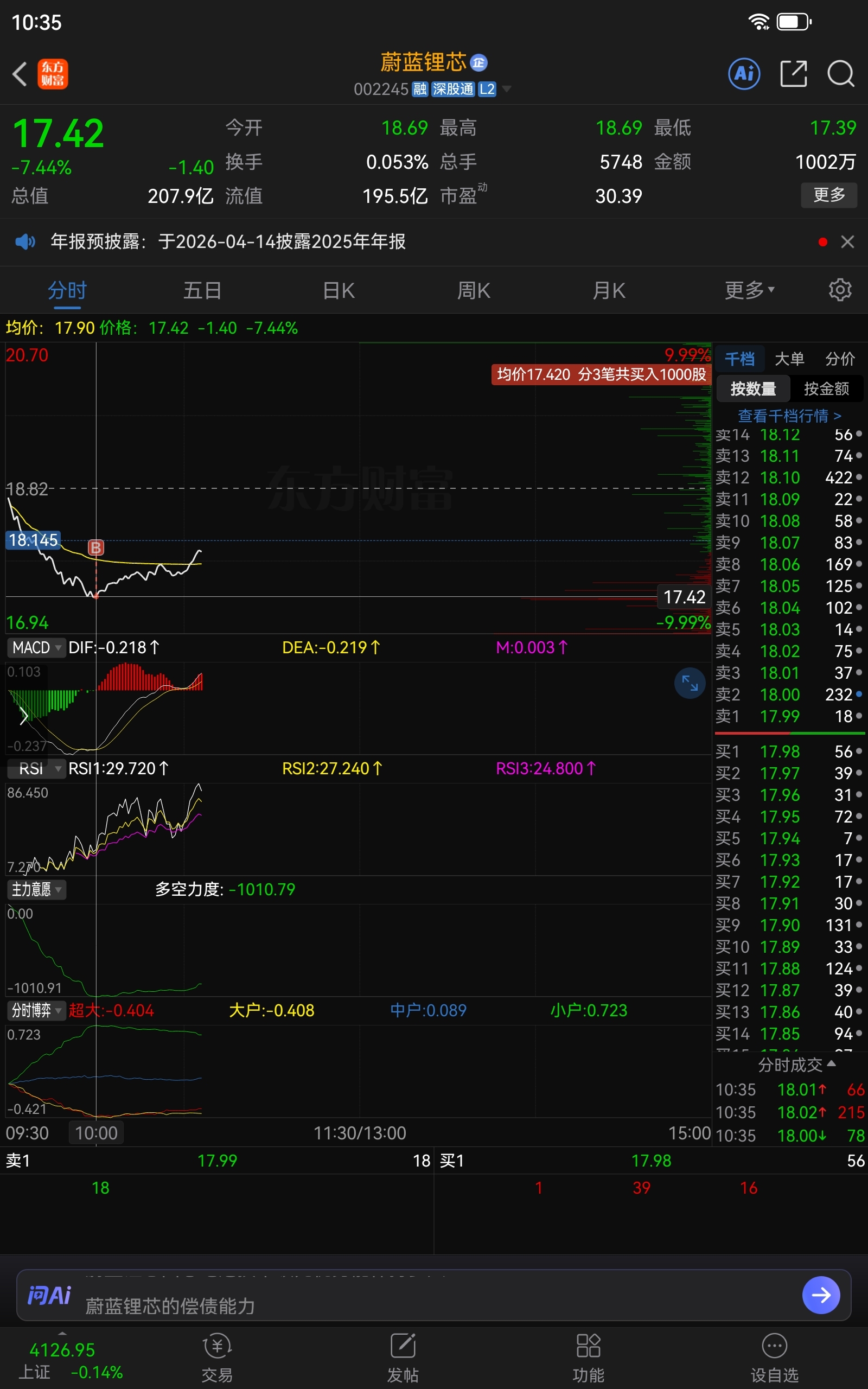The image size is (868, 1389).
Task: Tap the 18.145 price level label
Action: pyautogui.click(x=33, y=539)
